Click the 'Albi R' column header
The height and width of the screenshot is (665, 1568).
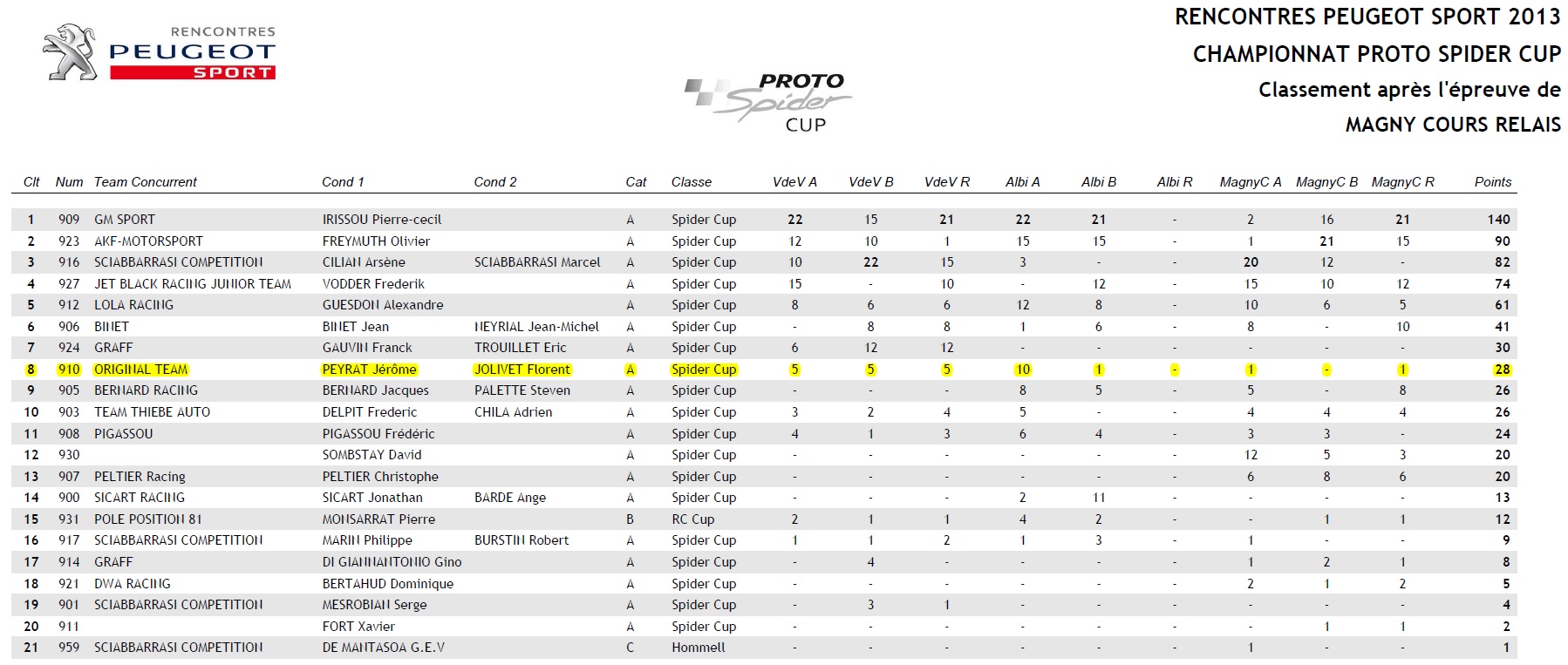pyautogui.click(x=1175, y=182)
